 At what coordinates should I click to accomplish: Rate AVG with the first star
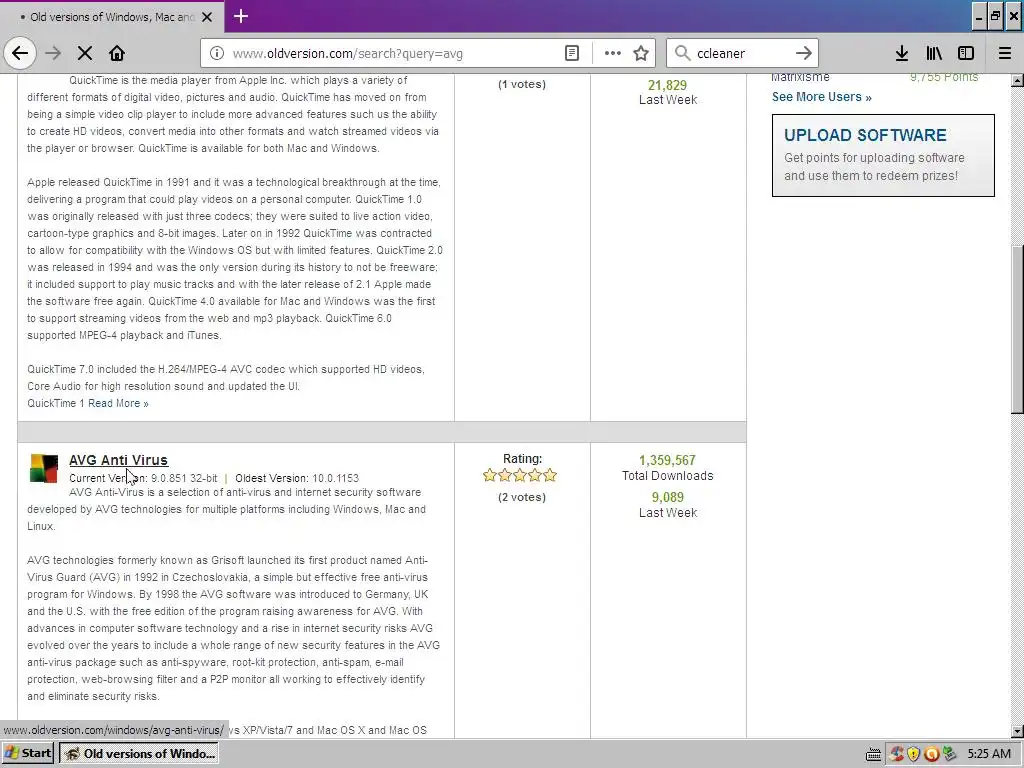tap(490, 475)
